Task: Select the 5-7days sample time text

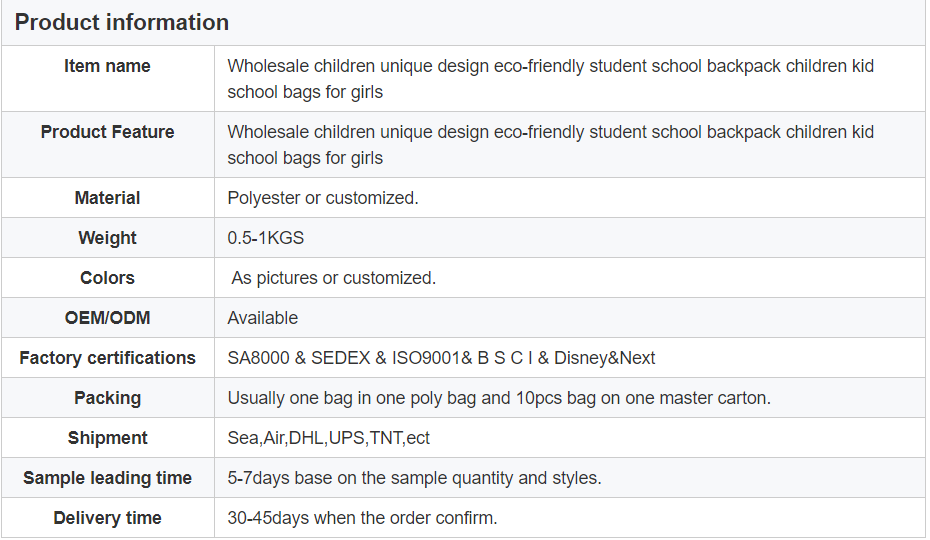Action: click(x=414, y=478)
